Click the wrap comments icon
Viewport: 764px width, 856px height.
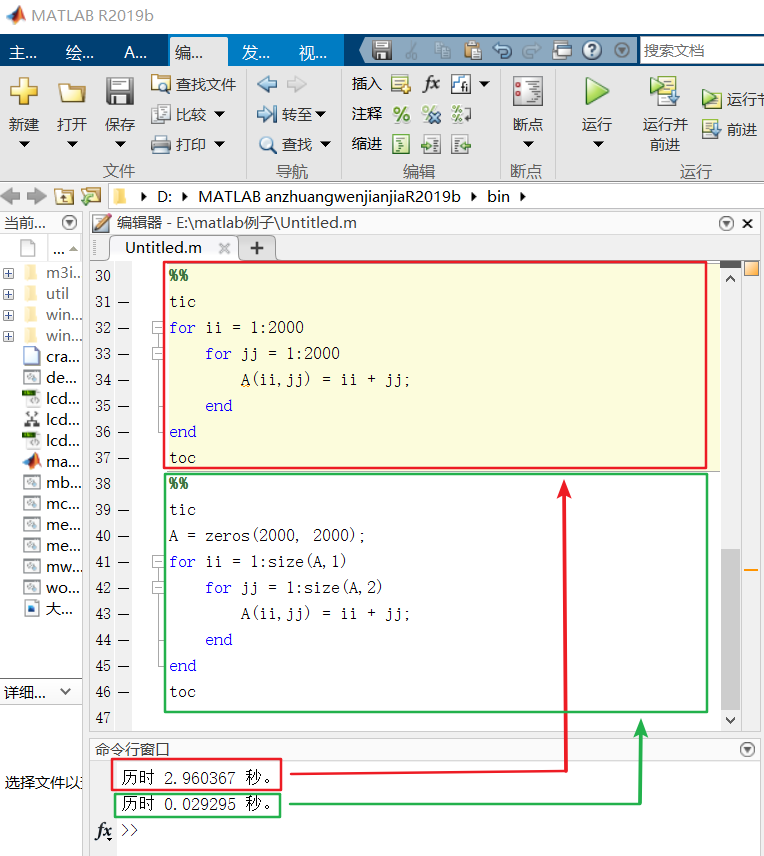pos(461,114)
